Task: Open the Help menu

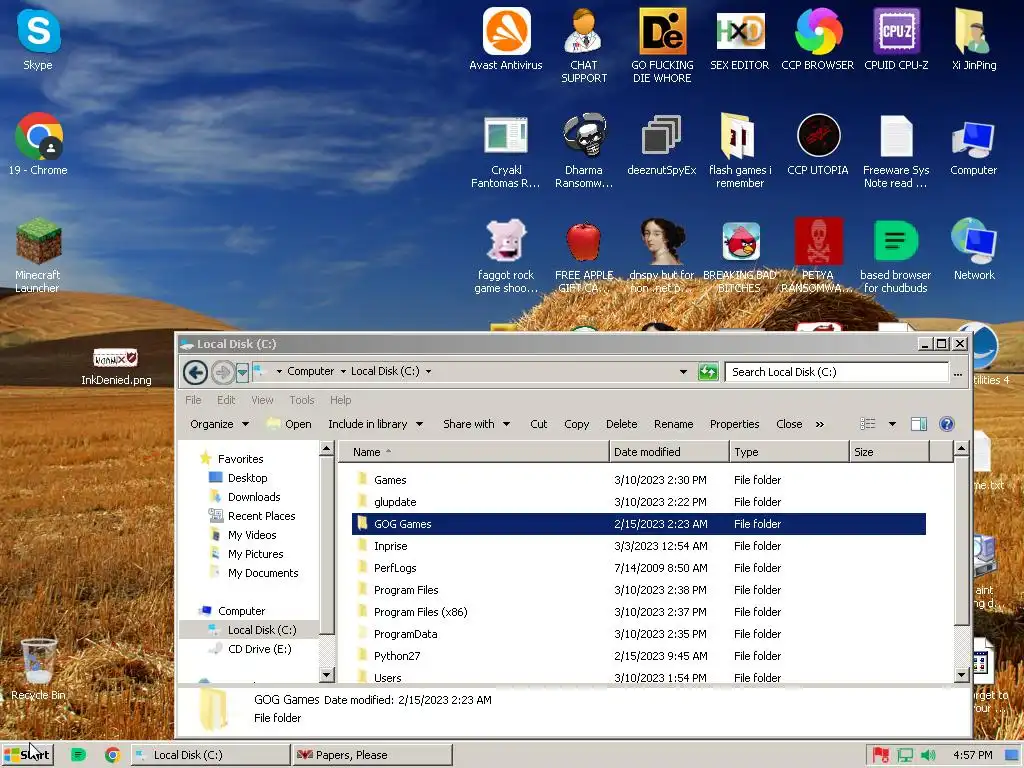Action: click(340, 400)
